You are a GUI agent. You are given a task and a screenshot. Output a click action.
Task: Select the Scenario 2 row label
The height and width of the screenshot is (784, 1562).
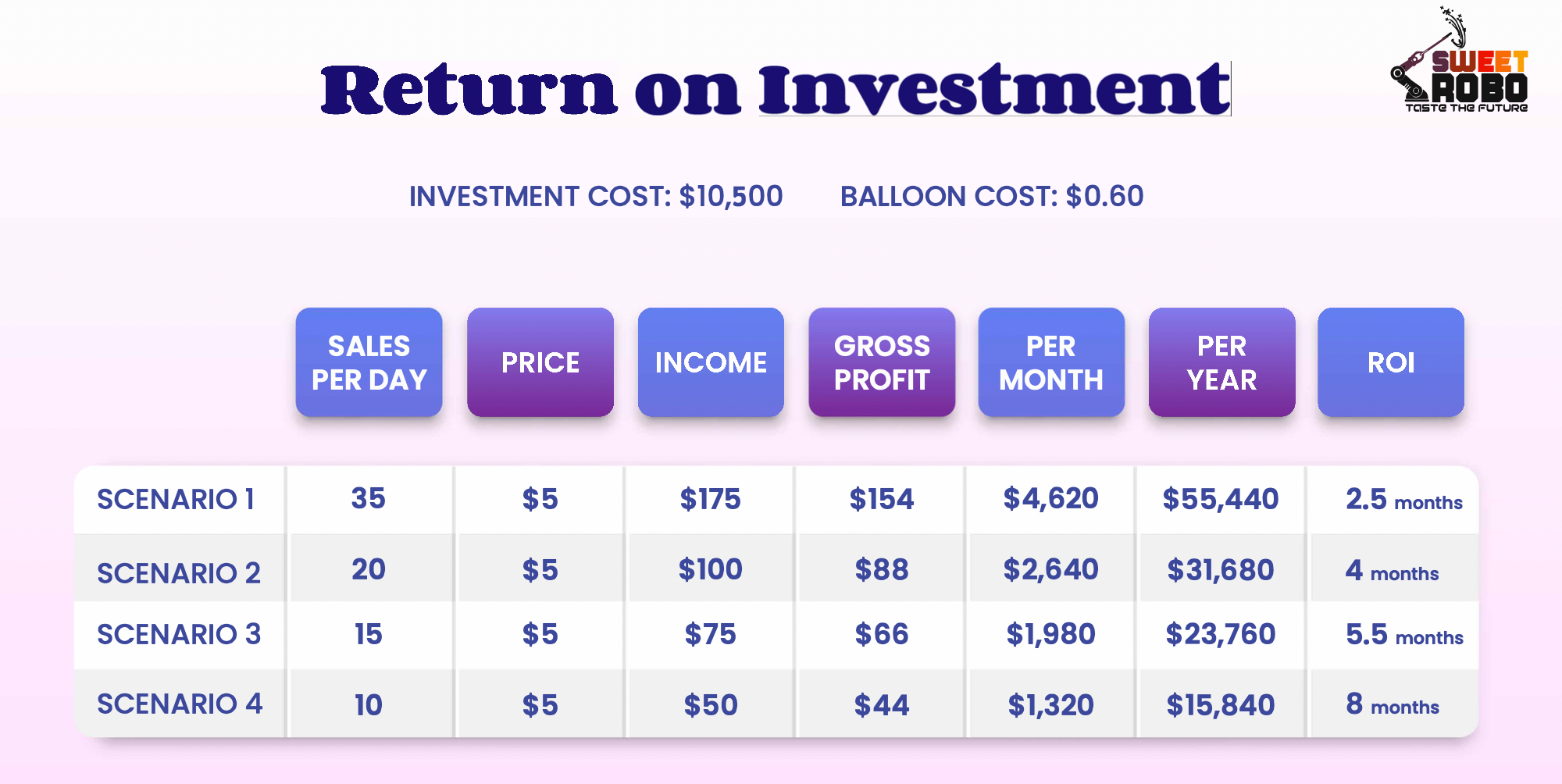point(179,573)
